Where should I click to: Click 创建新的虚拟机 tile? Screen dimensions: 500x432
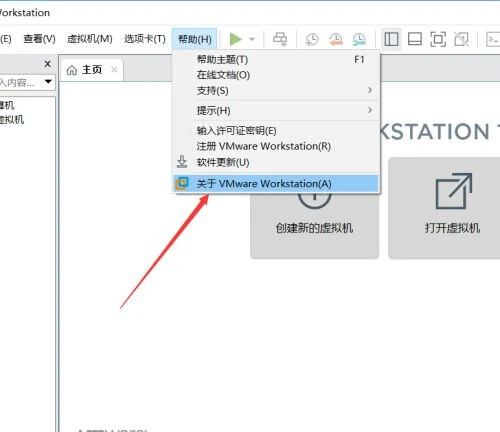(x=314, y=226)
